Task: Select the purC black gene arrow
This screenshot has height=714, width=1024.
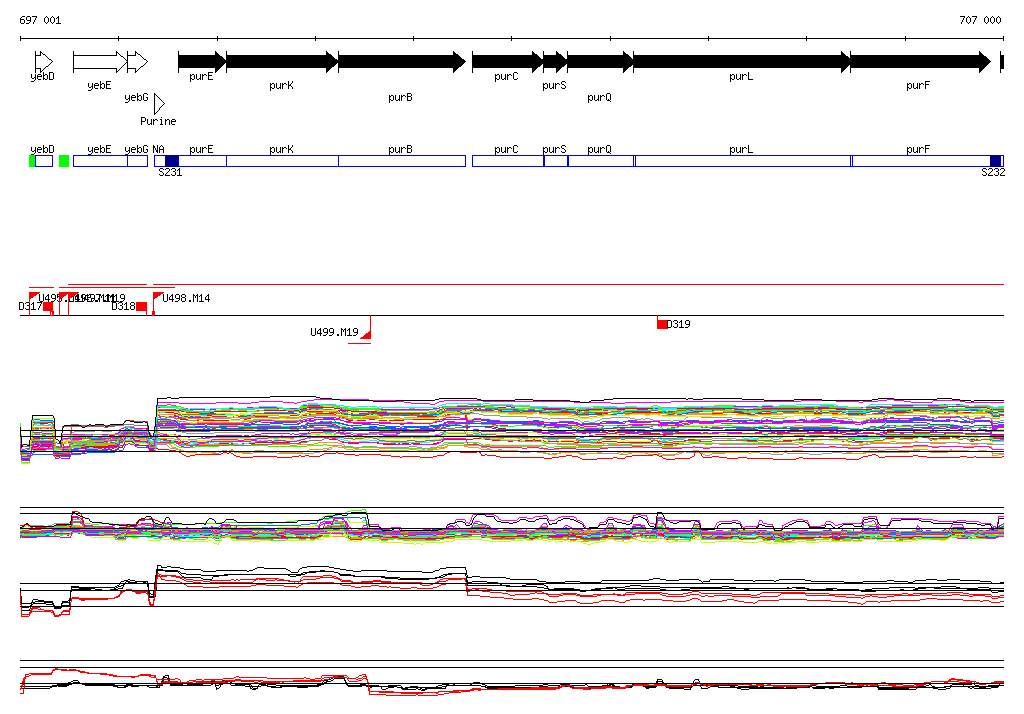Action: pos(506,62)
